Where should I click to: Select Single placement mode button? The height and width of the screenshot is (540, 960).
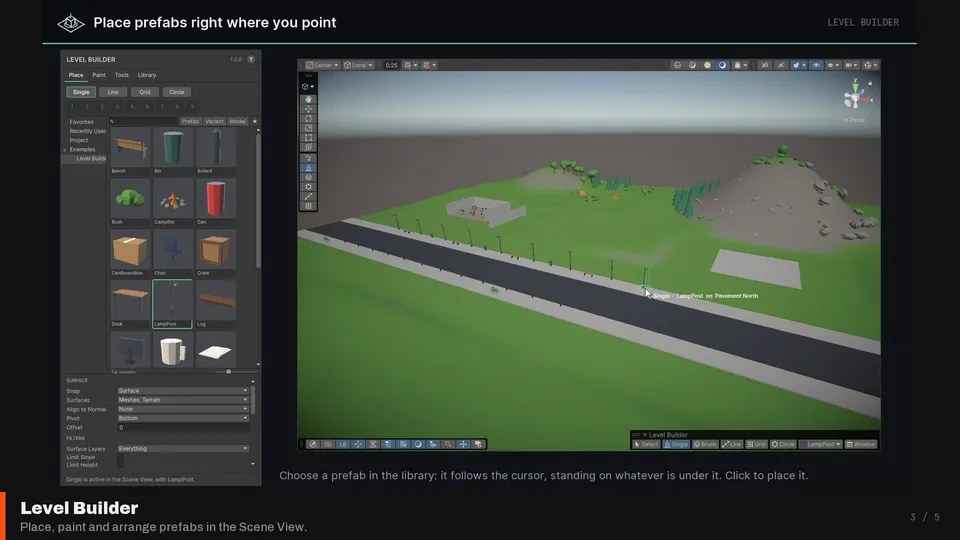pos(81,92)
